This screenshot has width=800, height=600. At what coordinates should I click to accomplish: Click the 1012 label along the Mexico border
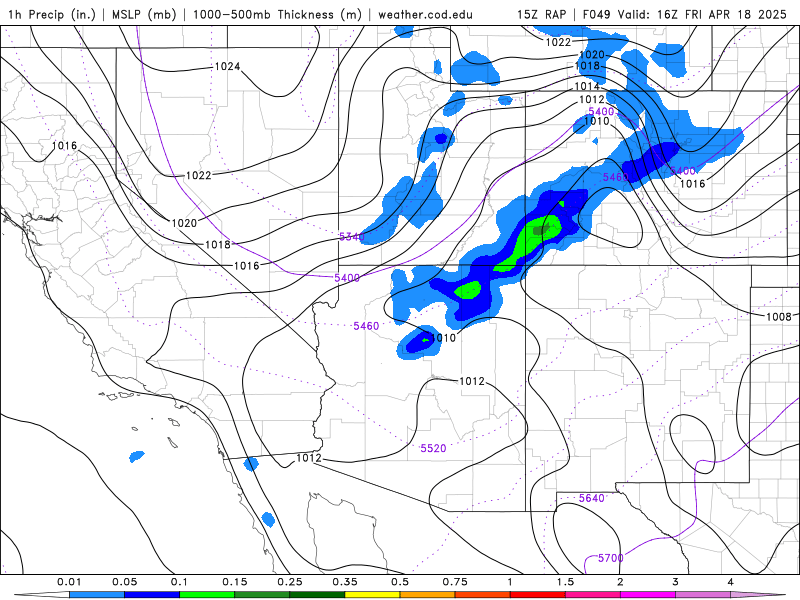[309, 458]
